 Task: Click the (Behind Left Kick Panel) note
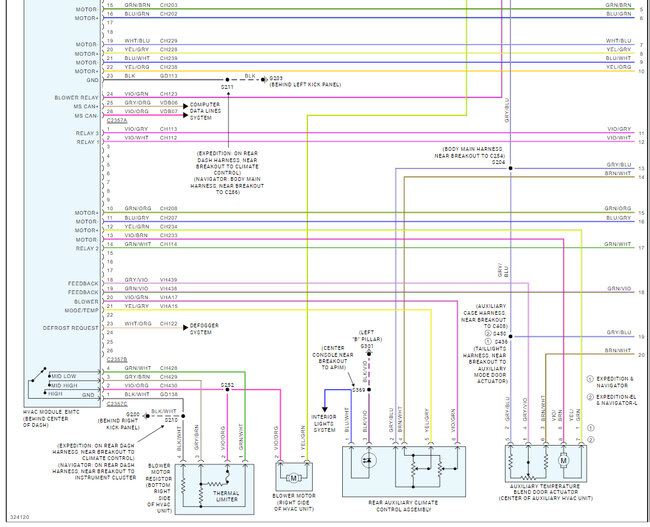point(306,85)
